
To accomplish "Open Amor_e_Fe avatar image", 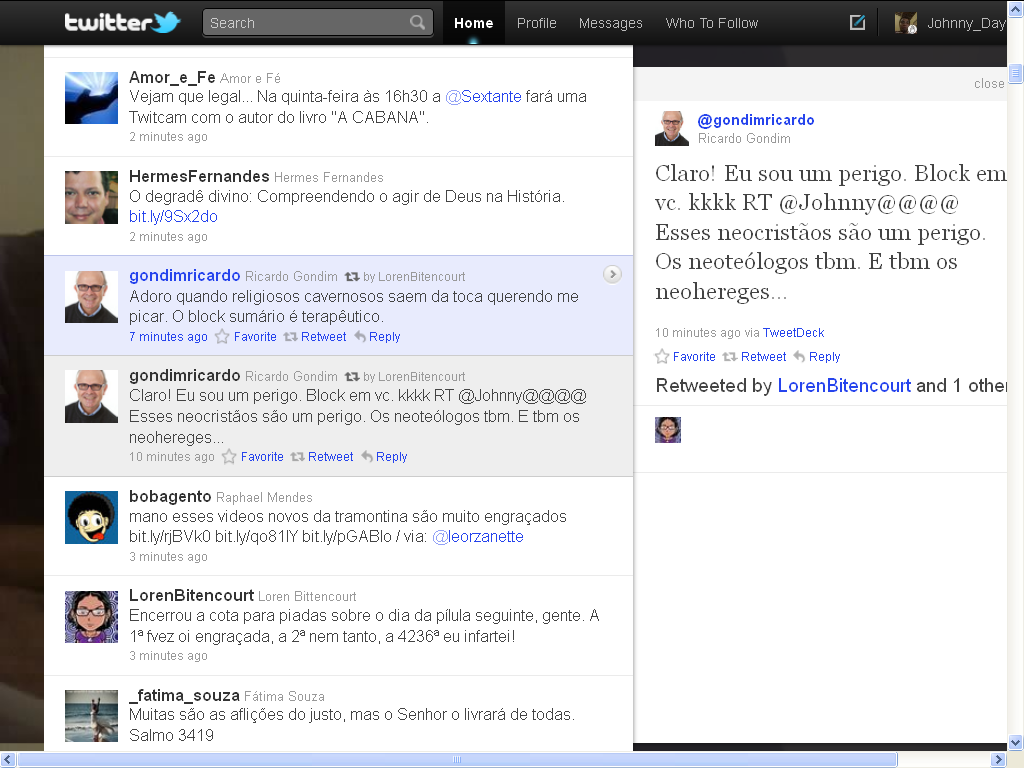I will (91, 98).
